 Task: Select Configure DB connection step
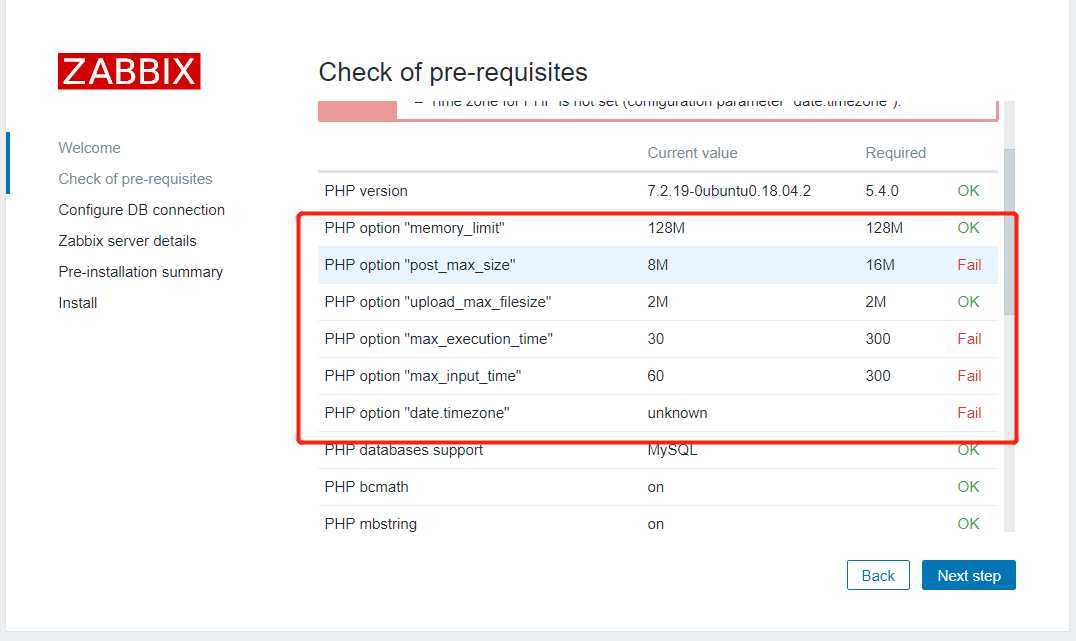tap(141, 209)
